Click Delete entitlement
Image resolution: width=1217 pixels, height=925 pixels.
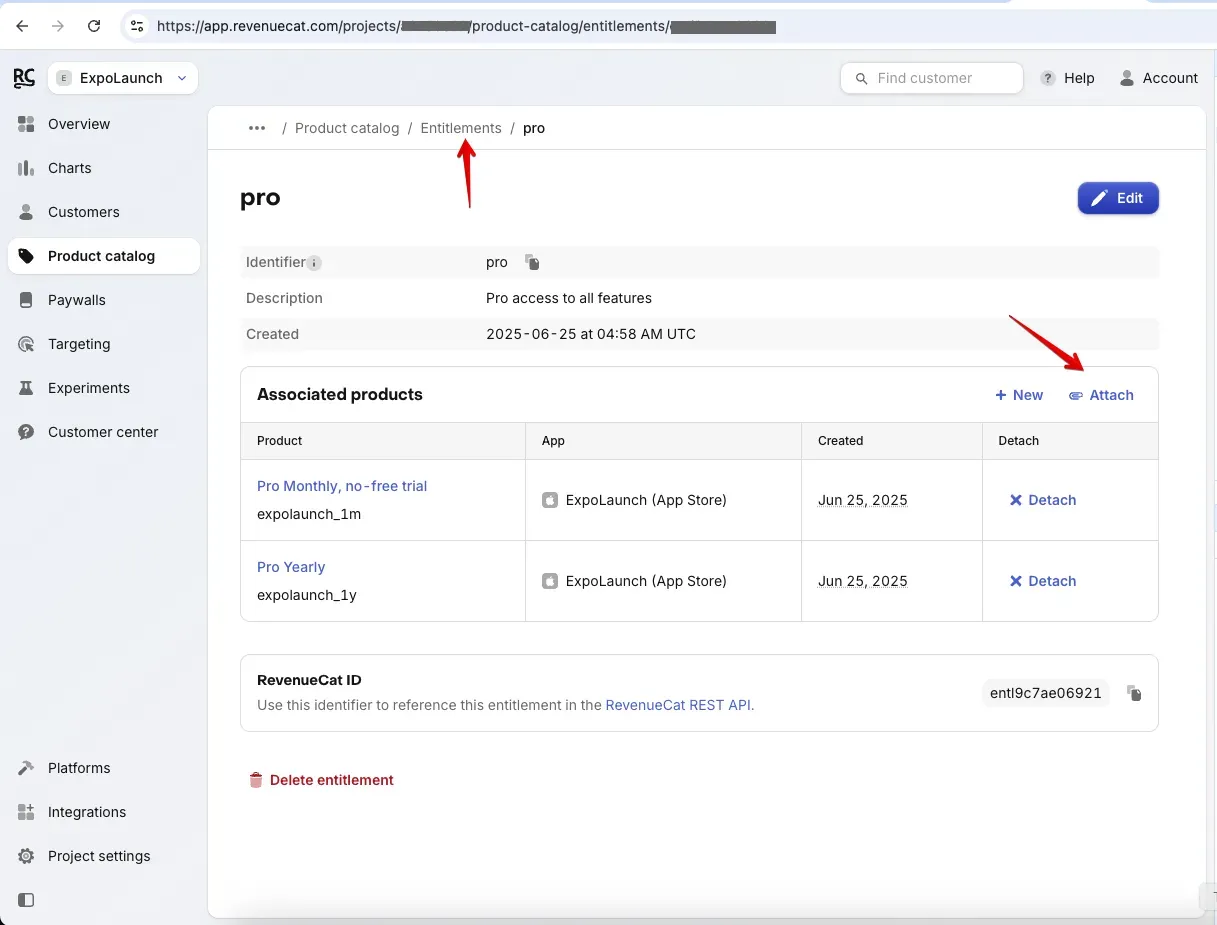(x=321, y=780)
